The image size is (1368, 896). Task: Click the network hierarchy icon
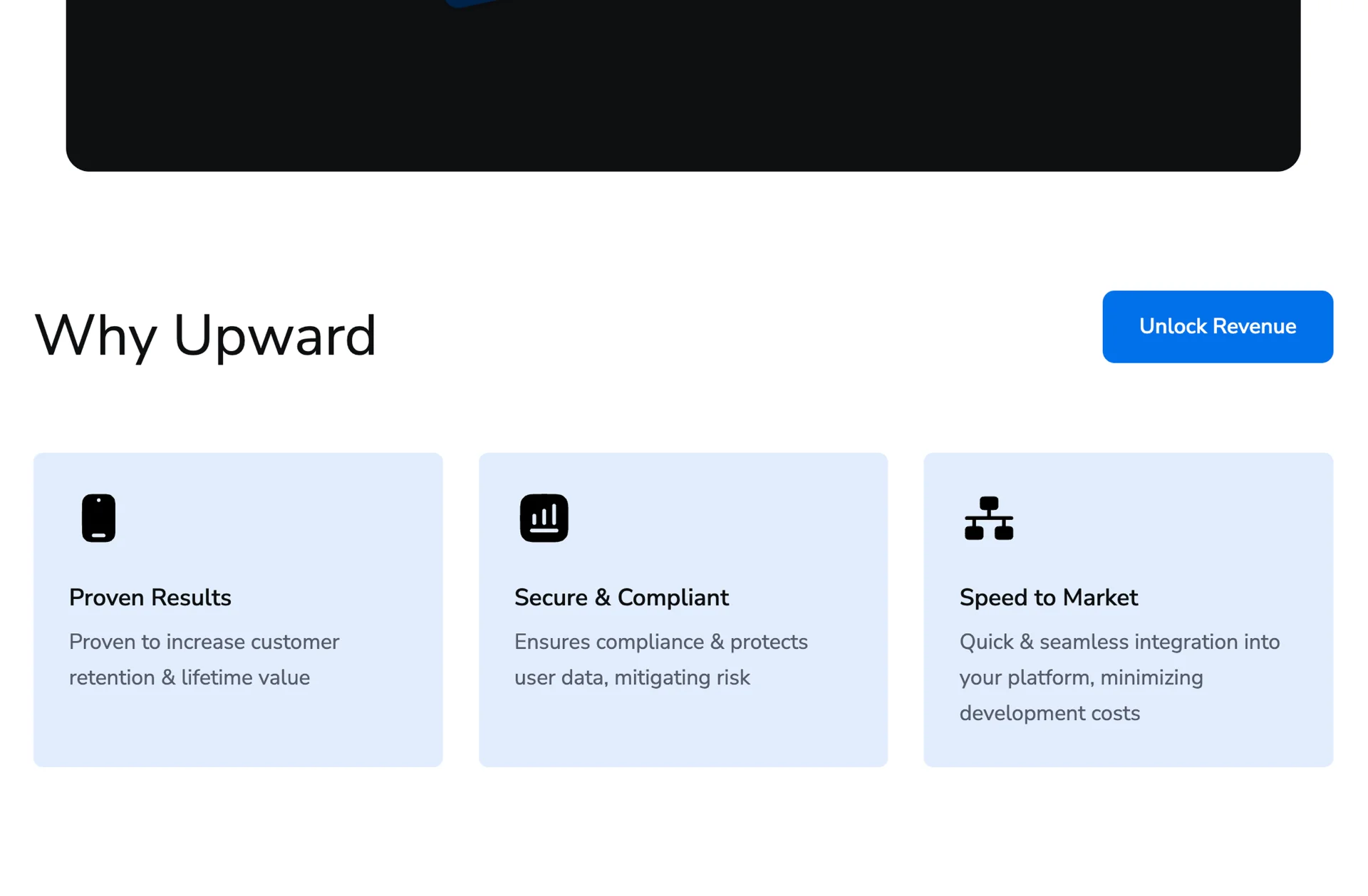[x=988, y=518]
